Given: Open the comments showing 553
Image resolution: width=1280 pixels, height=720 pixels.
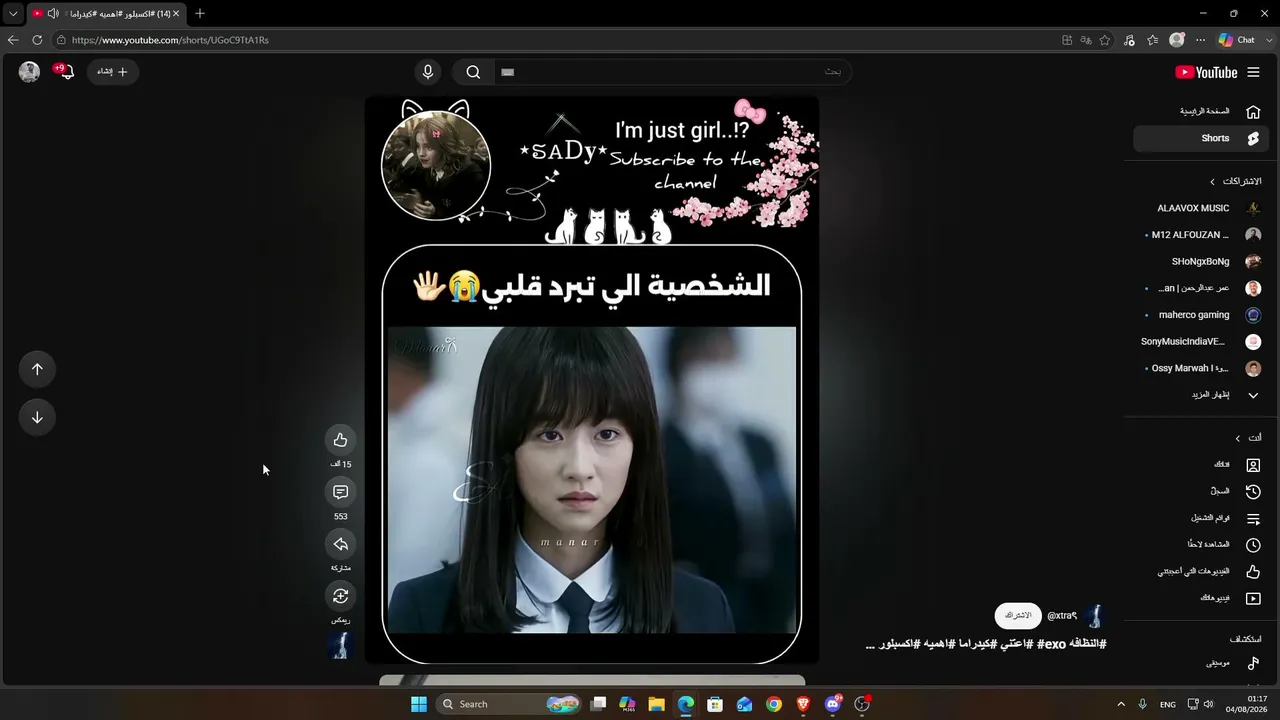Looking at the screenshot, I should (340, 492).
